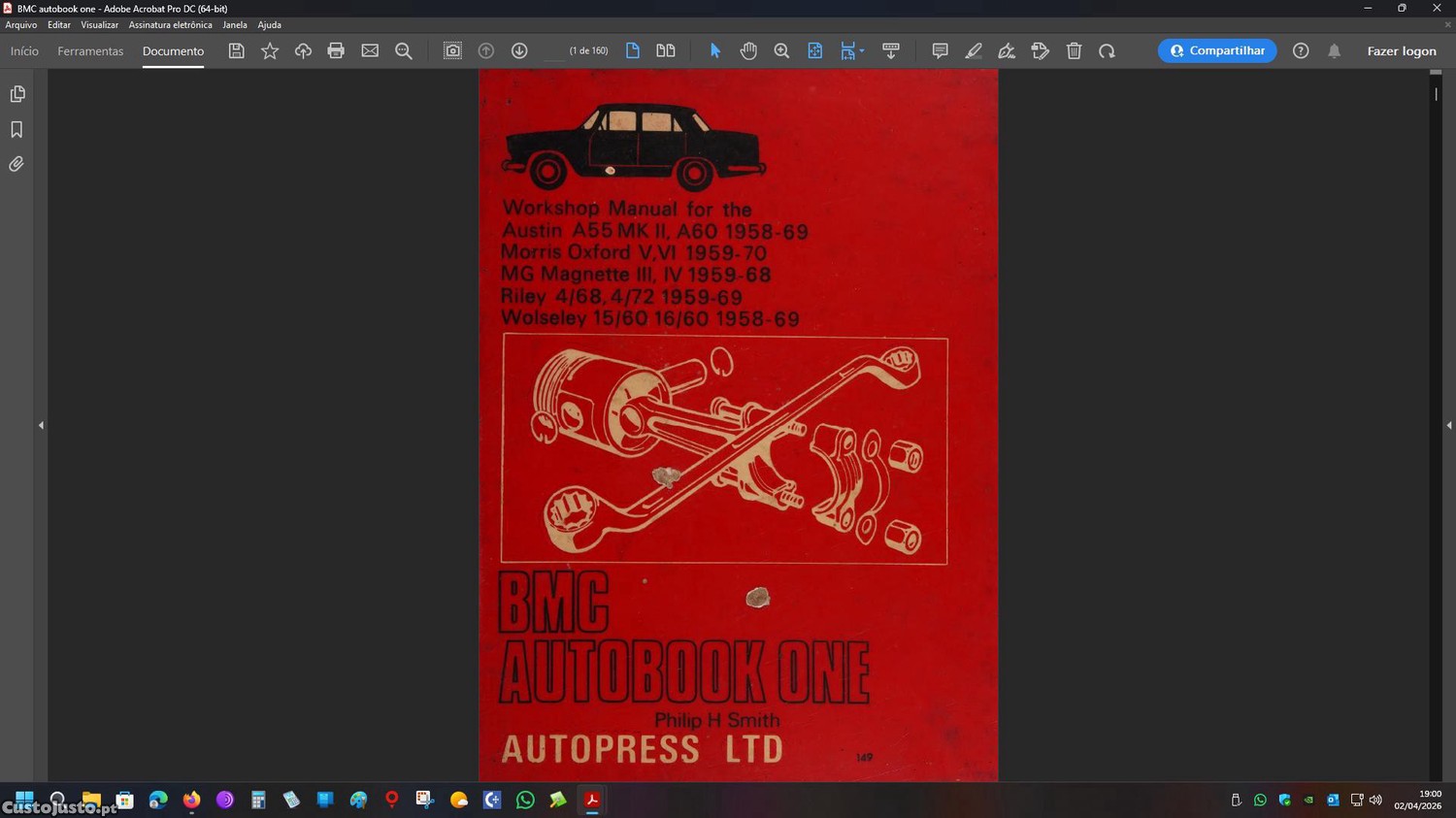The image size is (1456, 818).
Task: Click the page number input field
Action: tap(554, 51)
